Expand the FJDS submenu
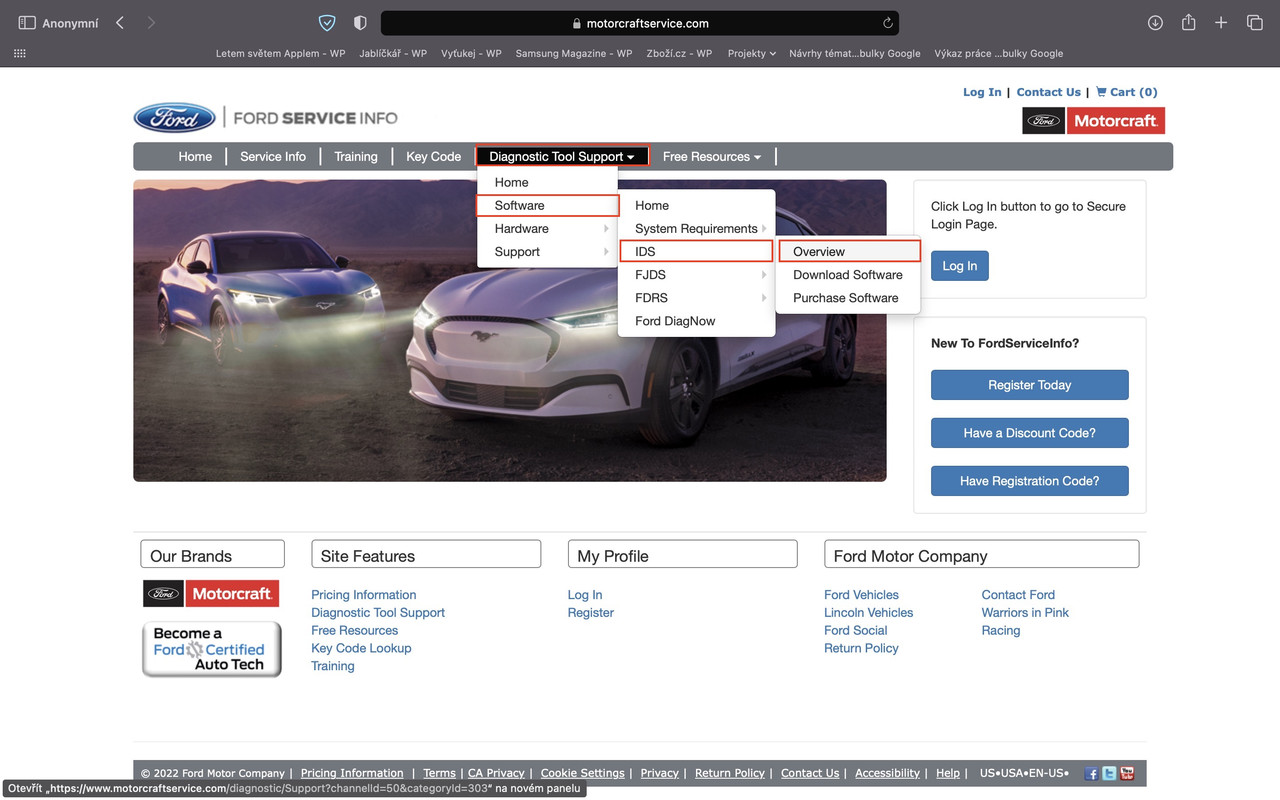The image size is (1280, 800). tap(696, 275)
